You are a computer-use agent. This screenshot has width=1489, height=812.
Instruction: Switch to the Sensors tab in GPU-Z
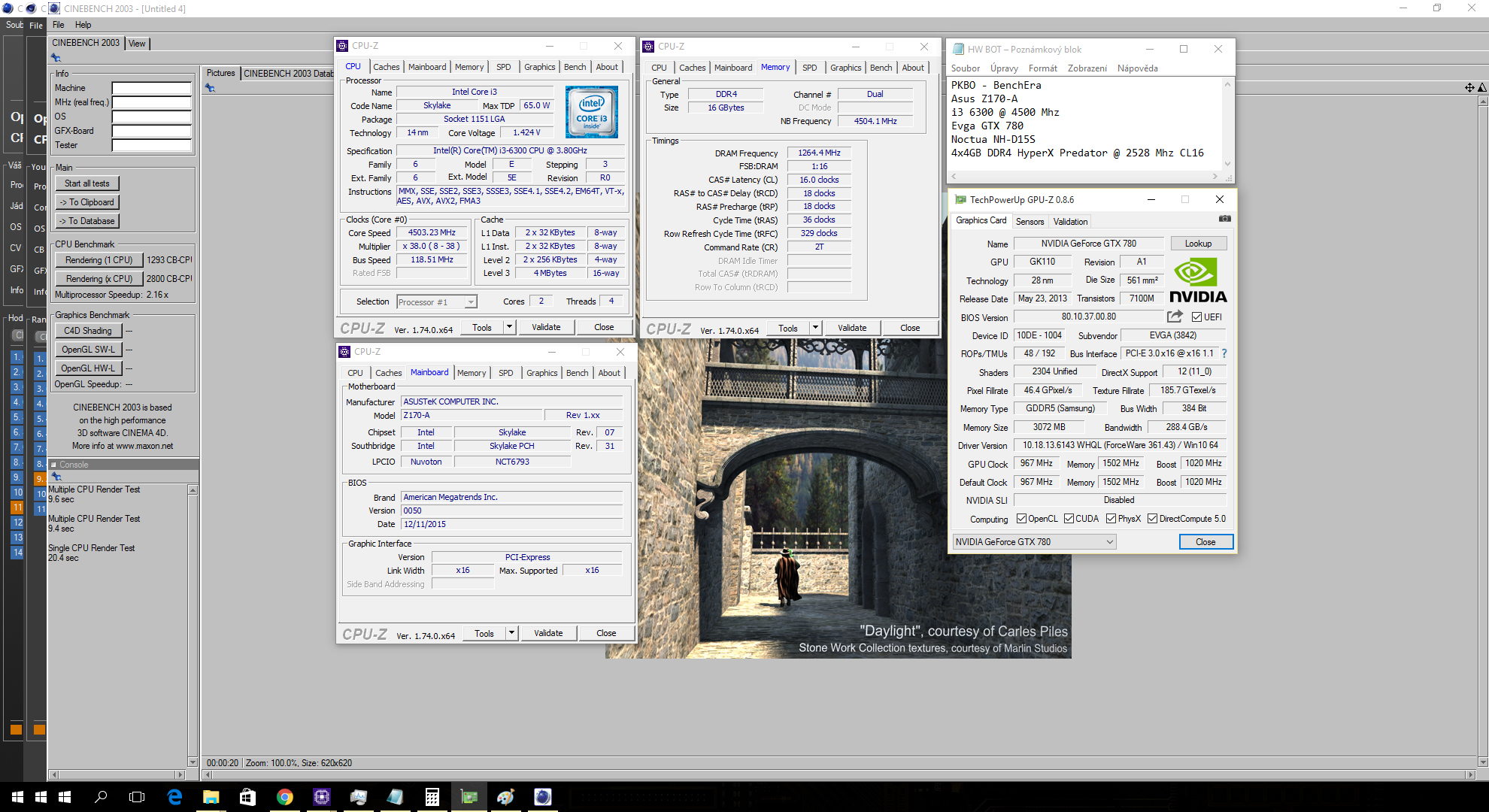click(1030, 222)
